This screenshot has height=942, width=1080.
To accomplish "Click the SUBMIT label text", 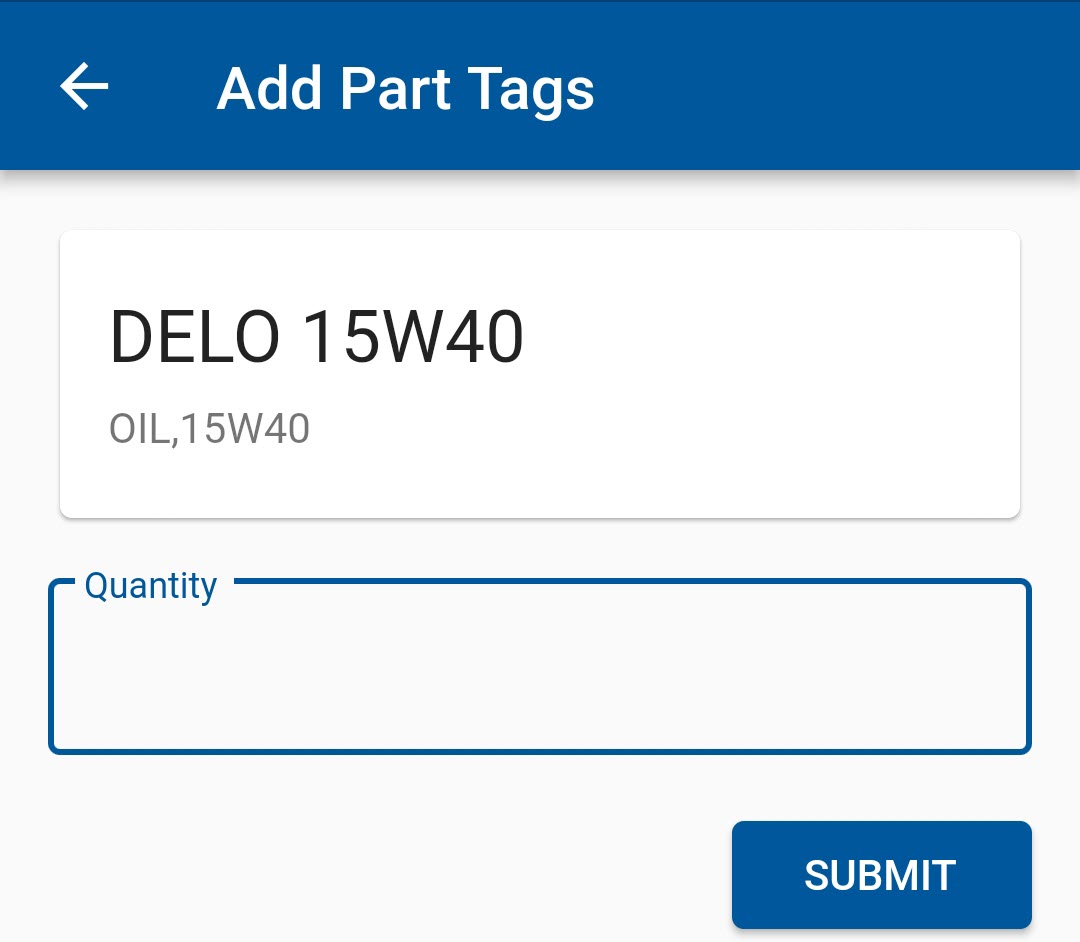I will [880, 876].
